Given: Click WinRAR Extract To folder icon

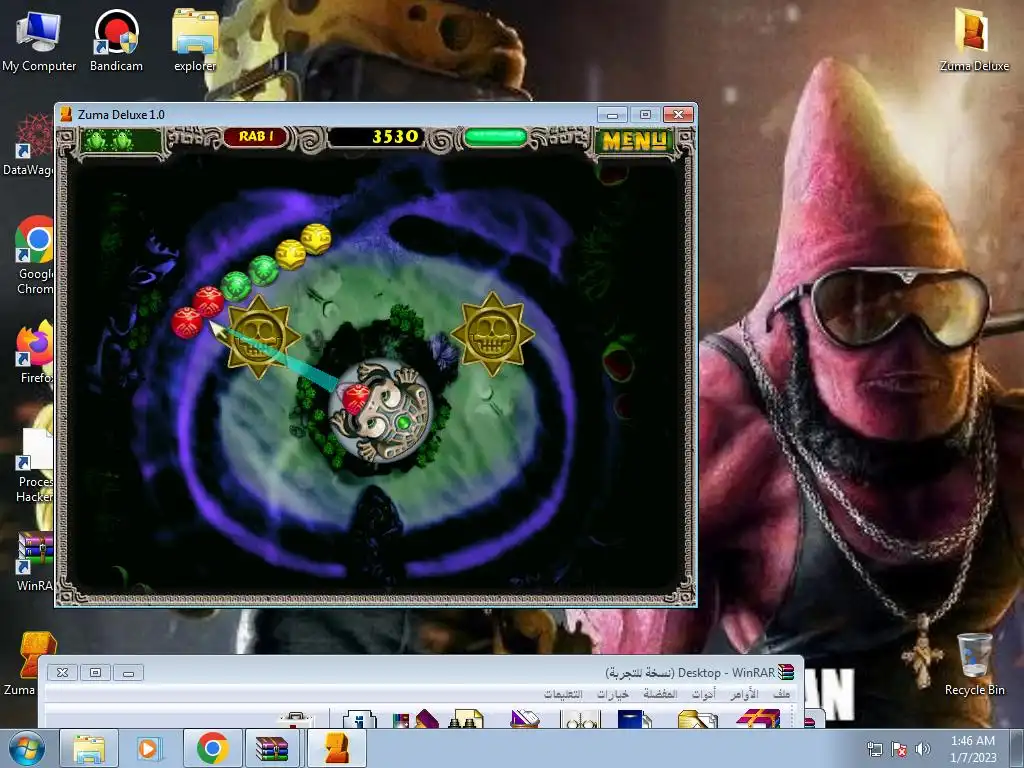Looking at the screenshot, I should [x=697, y=719].
